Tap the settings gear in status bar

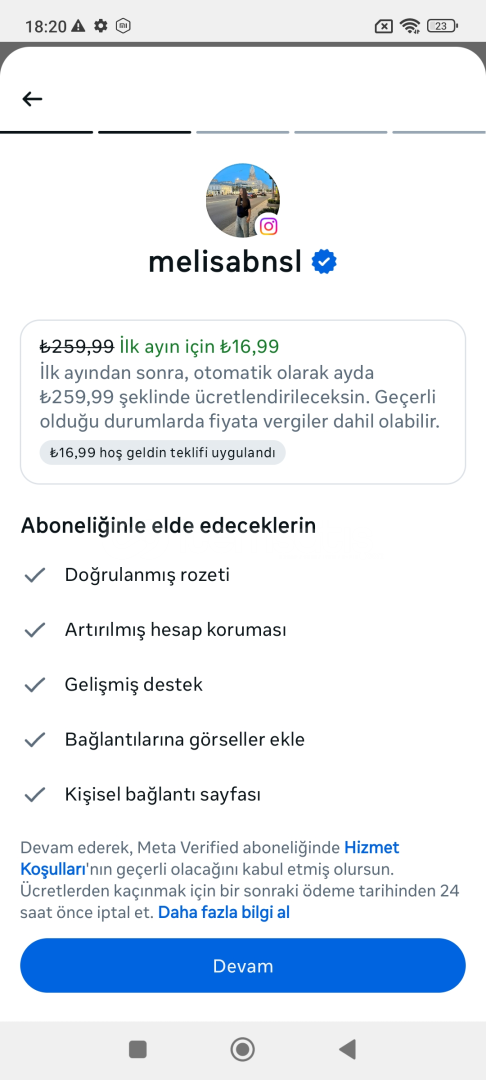click(101, 26)
